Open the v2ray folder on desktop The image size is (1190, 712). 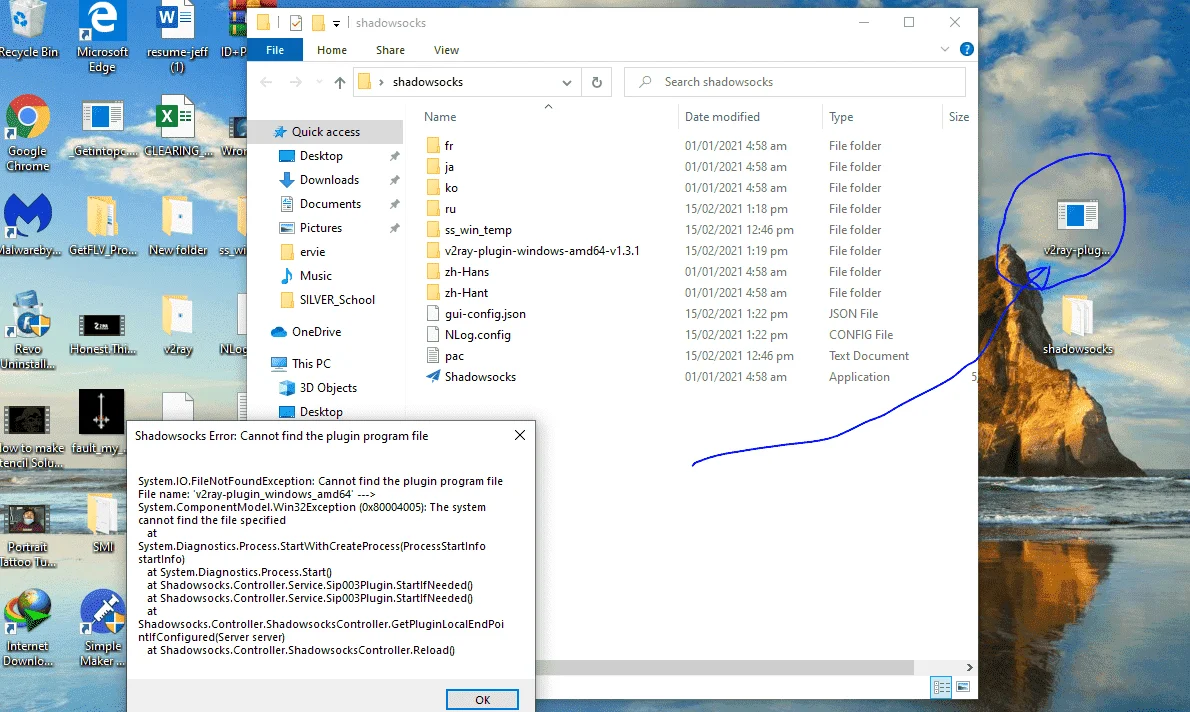pos(178,325)
